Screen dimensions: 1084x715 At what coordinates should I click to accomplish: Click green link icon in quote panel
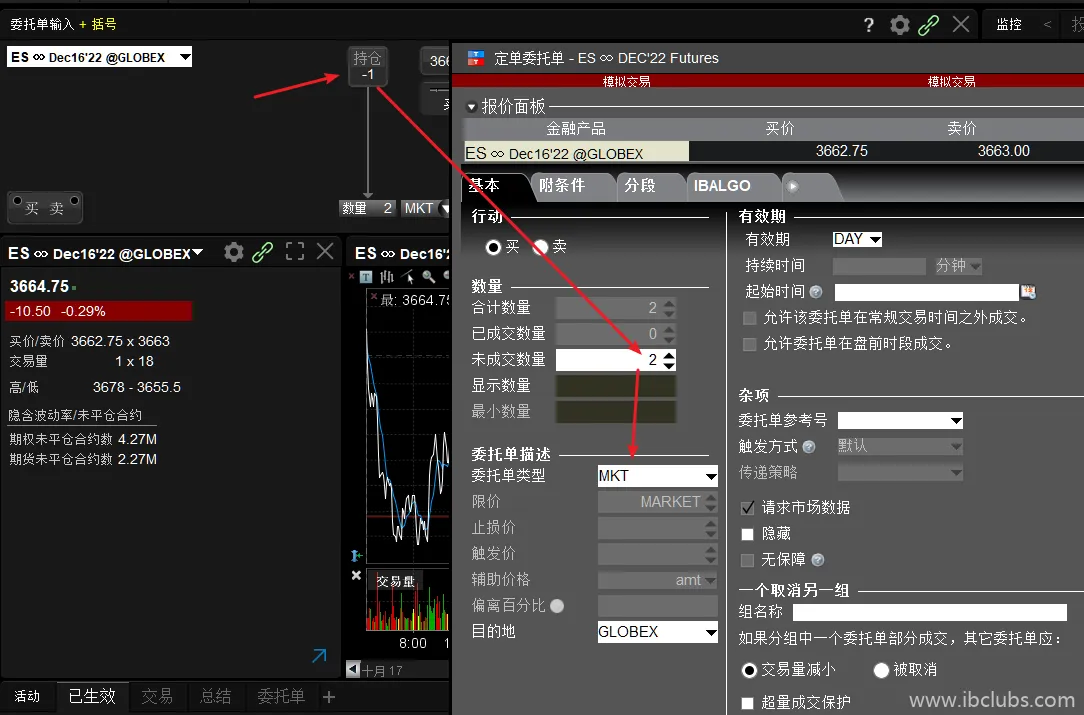click(263, 252)
